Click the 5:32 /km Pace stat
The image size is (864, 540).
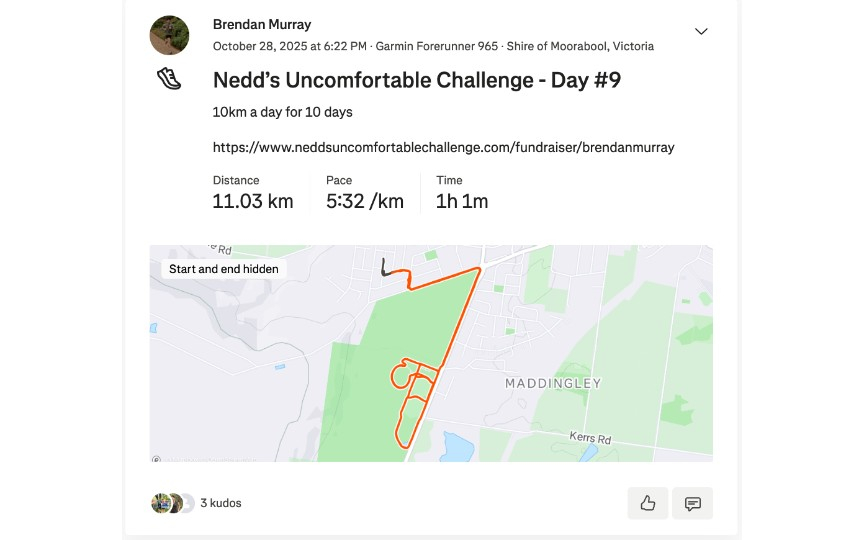tap(365, 201)
